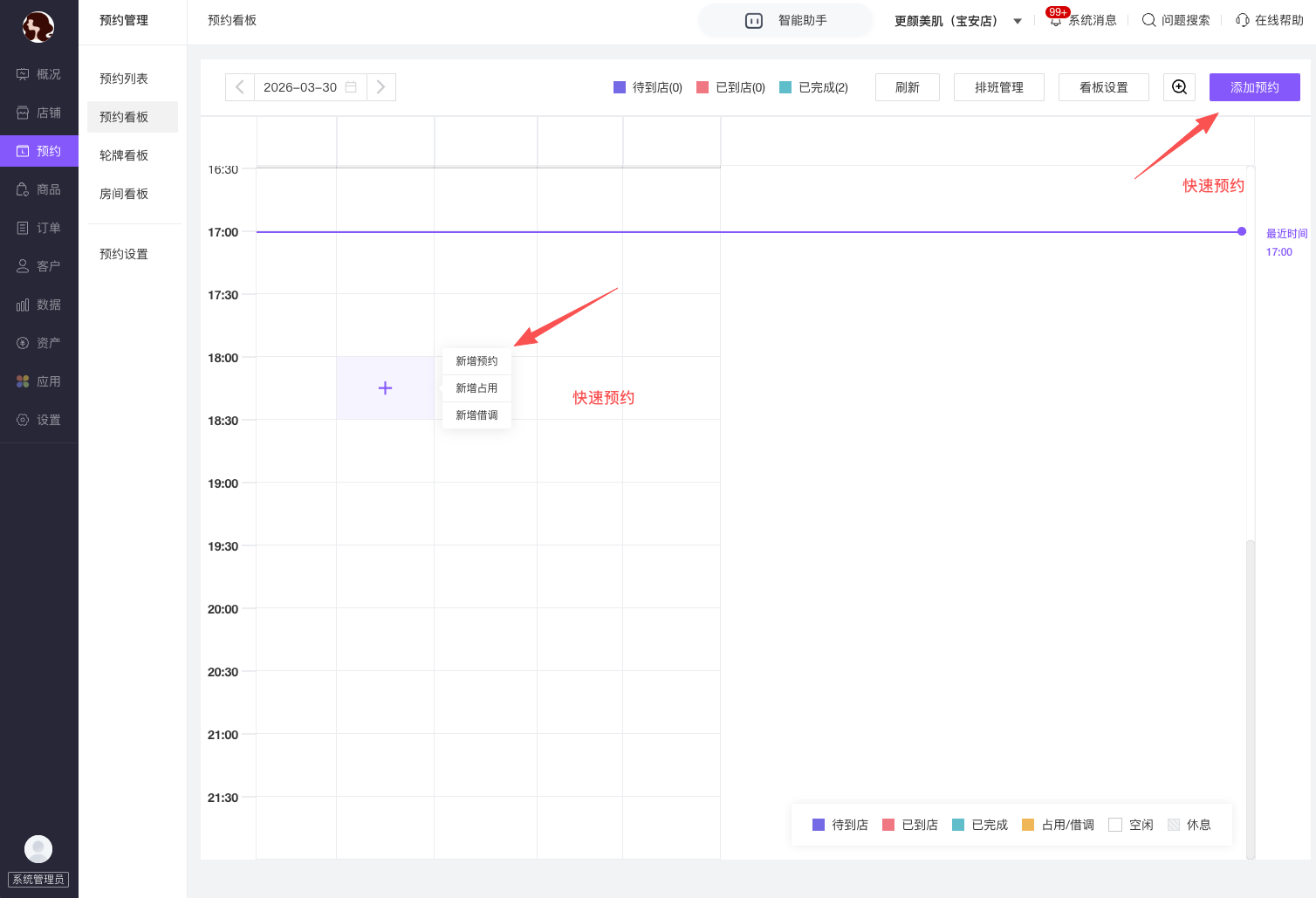Click the plus icon in 18:00 slot
This screenshot has width=1316, height=898.
(x=385, y=388)
